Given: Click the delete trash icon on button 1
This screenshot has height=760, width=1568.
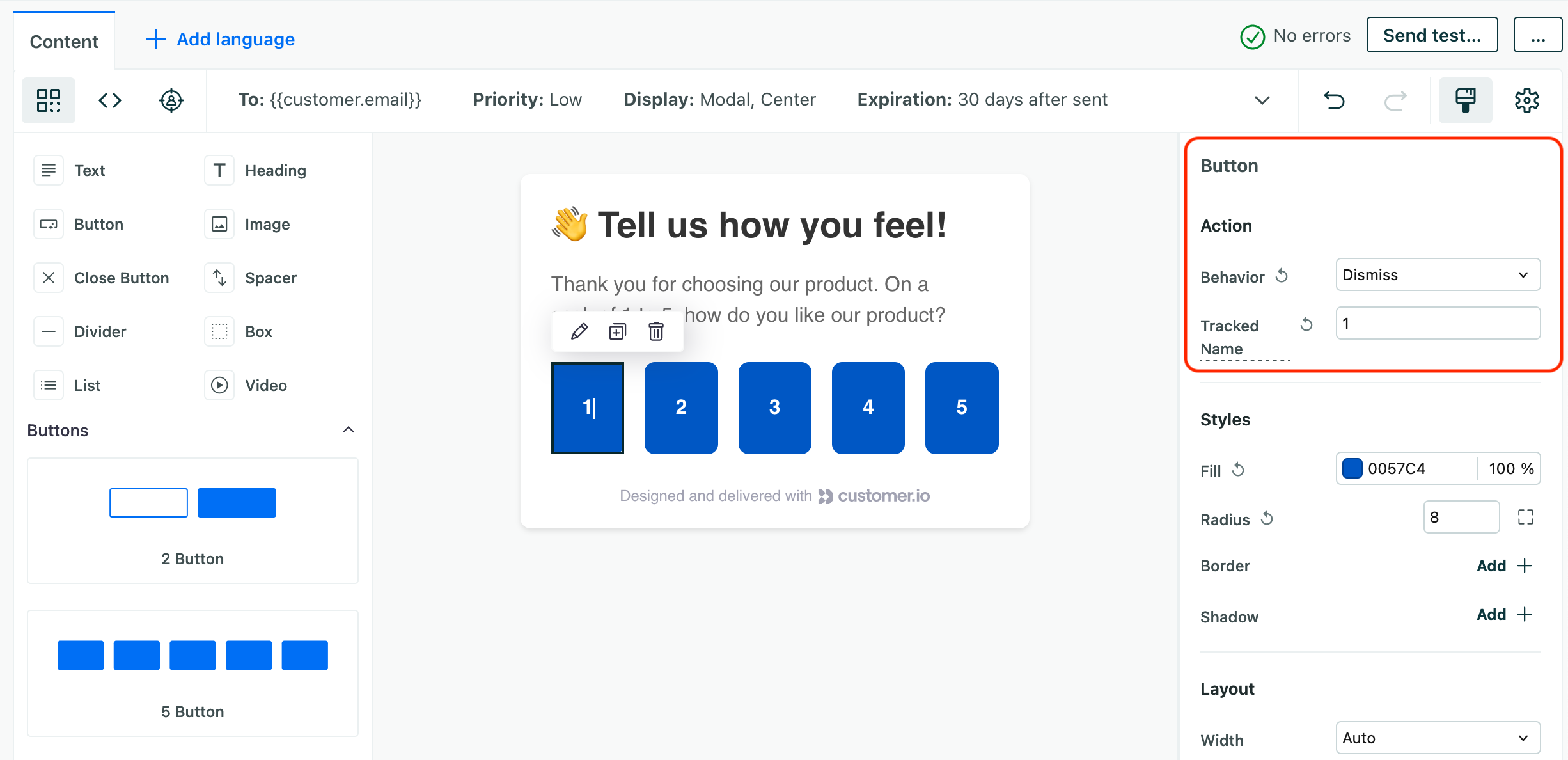Looking at the screenshot, I should (x=657, y=332).
